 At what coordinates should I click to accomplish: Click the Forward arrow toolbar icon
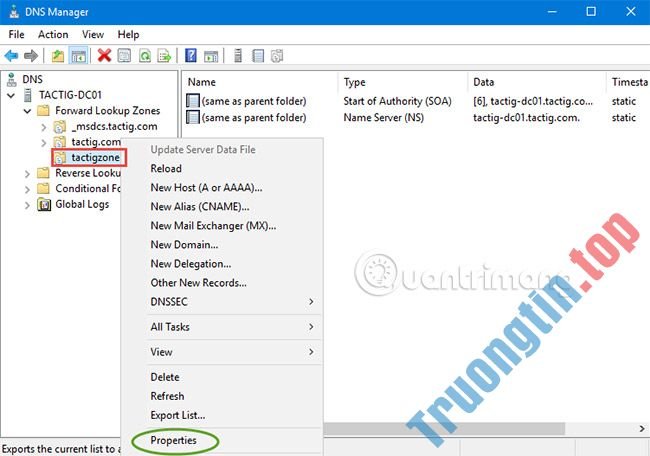31,56
